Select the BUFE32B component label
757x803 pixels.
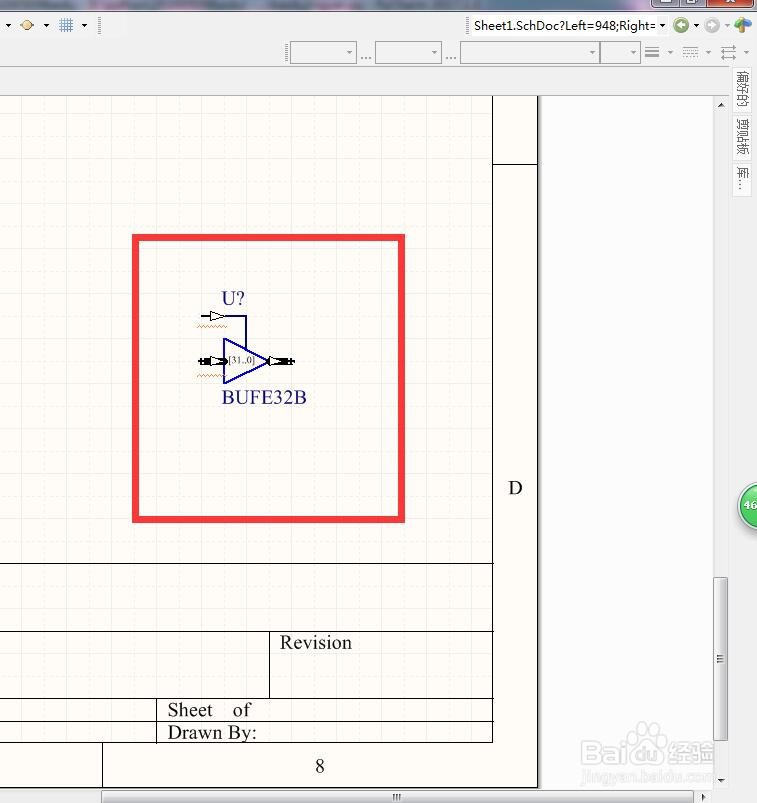264,397
